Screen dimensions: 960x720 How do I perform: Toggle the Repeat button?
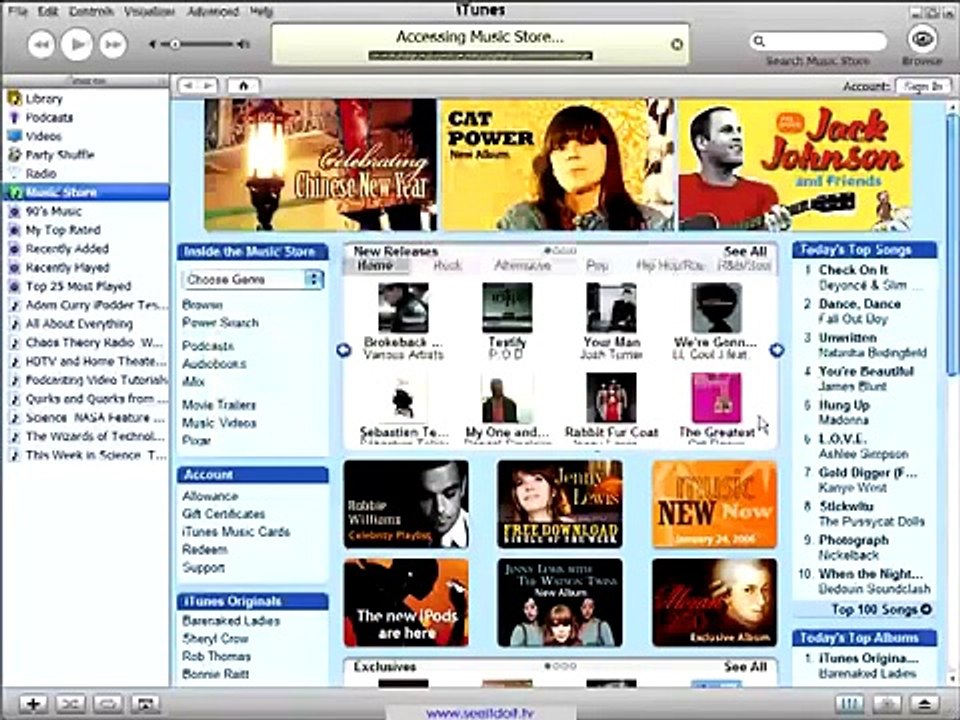point(108,704)
